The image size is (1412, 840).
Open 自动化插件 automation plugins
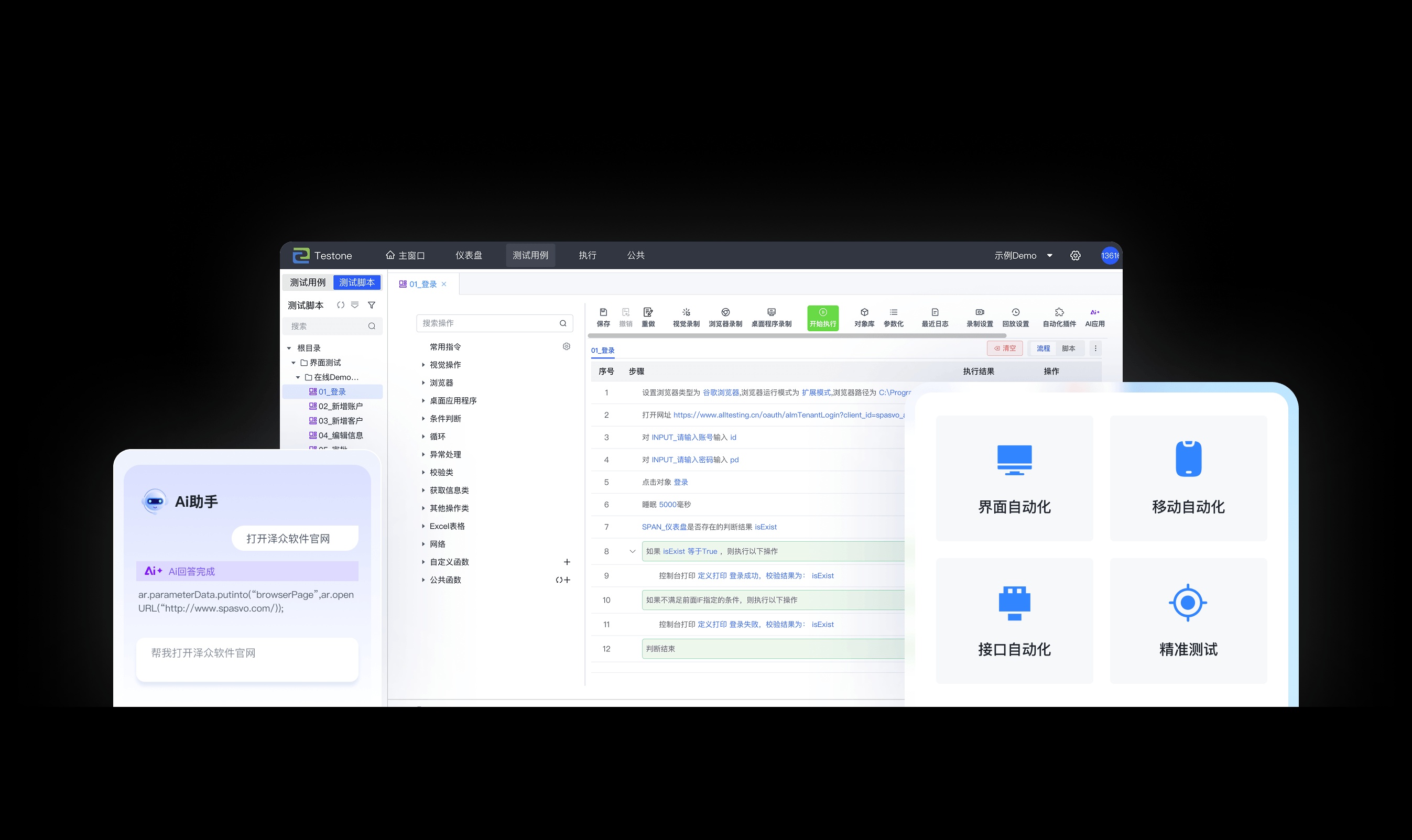(1059, 318)
